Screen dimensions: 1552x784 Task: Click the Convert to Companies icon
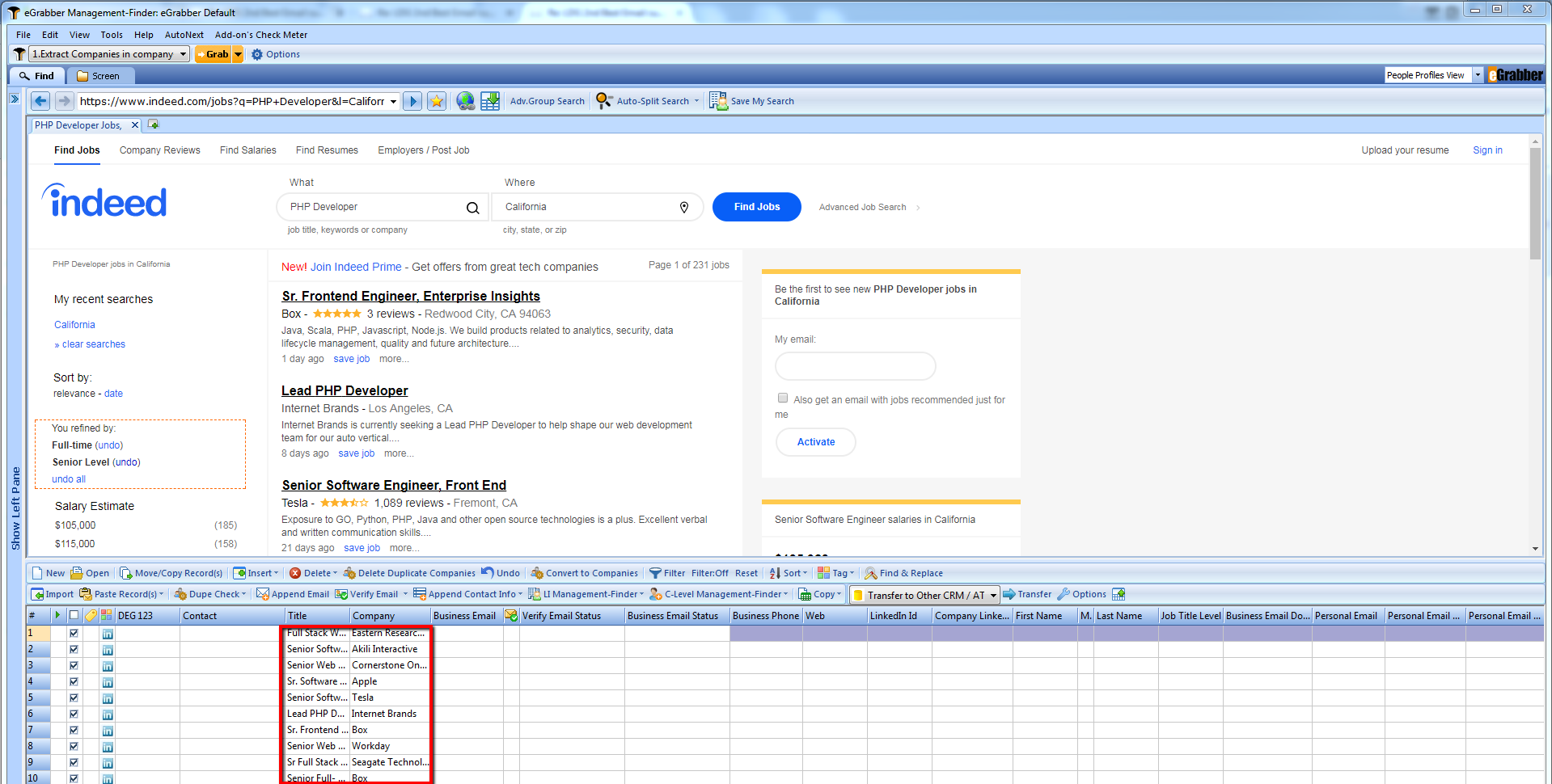tap(537, 573)
